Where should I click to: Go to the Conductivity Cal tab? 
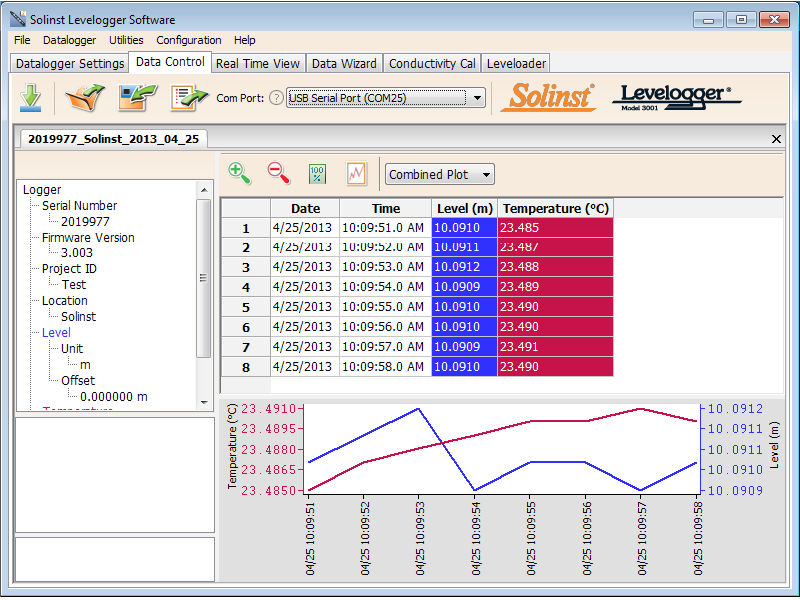pos(432,63)
